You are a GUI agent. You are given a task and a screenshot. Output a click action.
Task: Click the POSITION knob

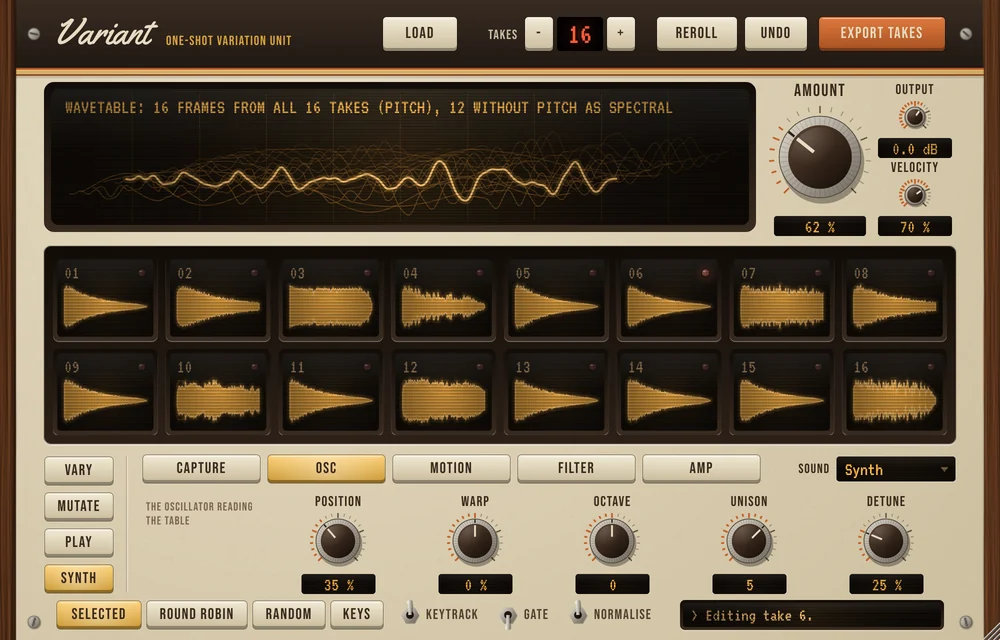point(338,541)
